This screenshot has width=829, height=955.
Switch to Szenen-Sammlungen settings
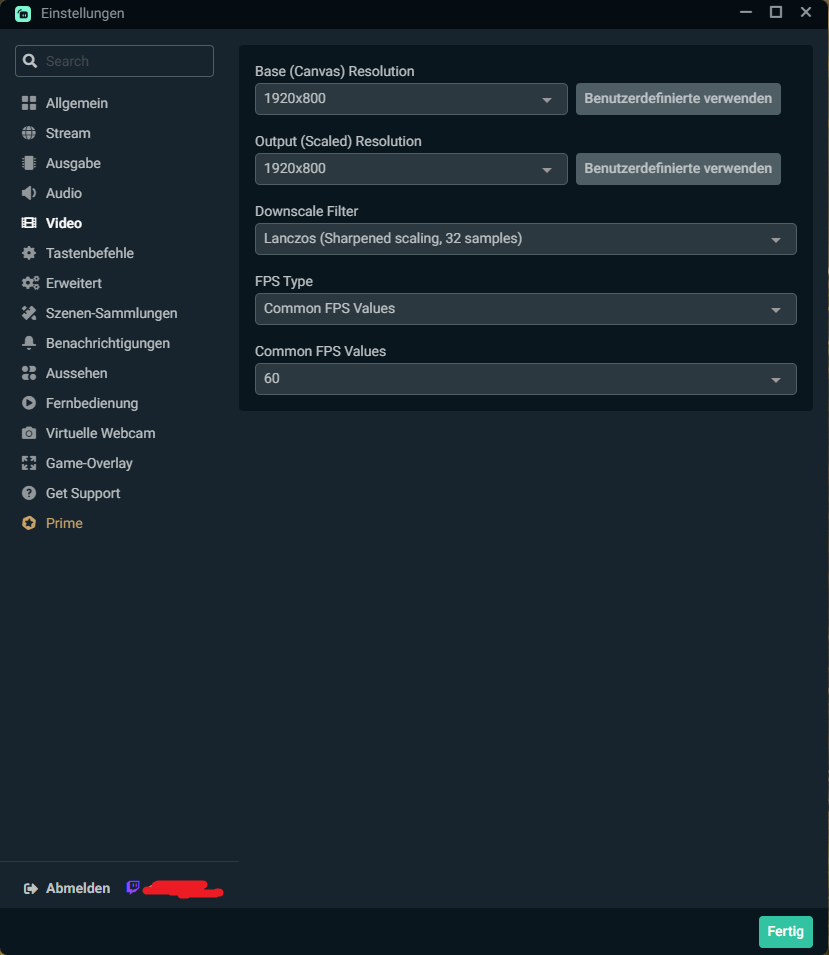[x=111, y=313]
